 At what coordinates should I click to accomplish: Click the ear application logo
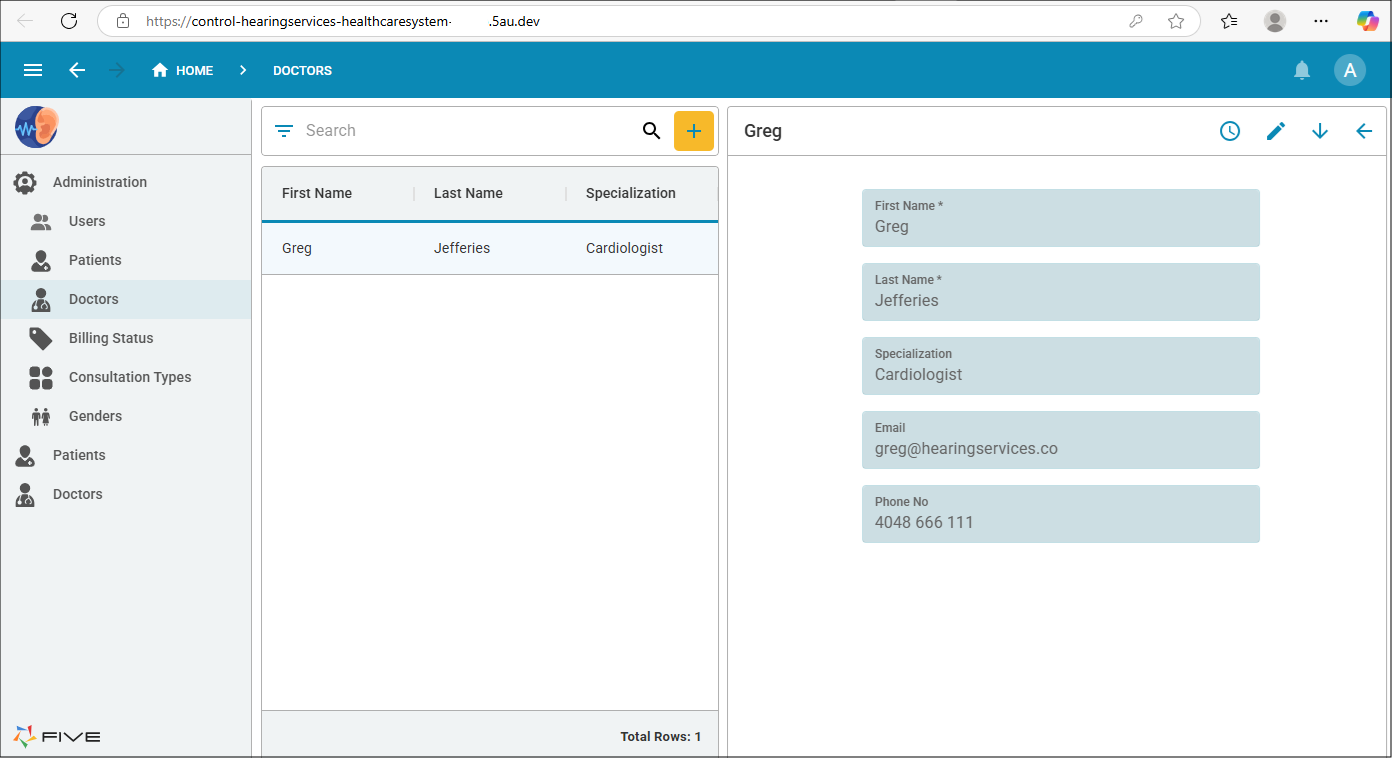tap(37, 127)
